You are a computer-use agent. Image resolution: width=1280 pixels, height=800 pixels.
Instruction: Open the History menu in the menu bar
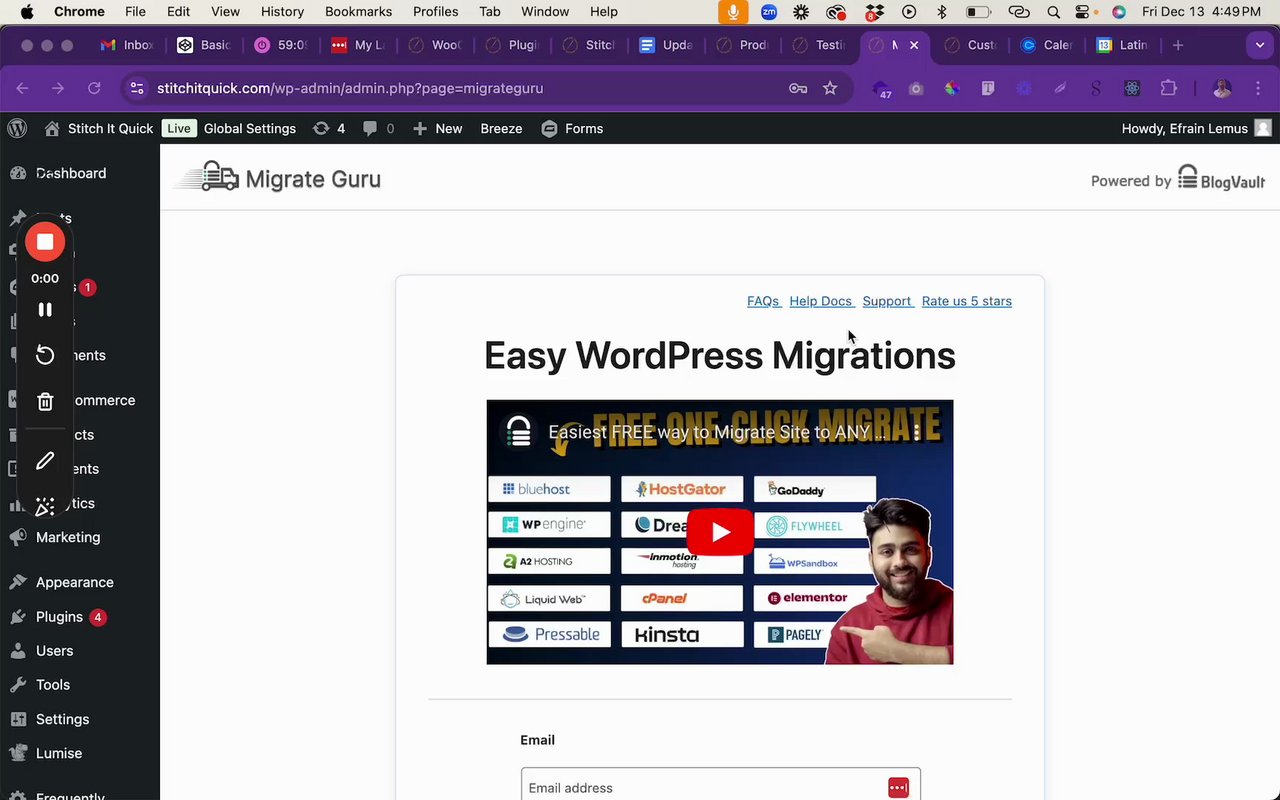pyautogui.click(x=282, y=11)
